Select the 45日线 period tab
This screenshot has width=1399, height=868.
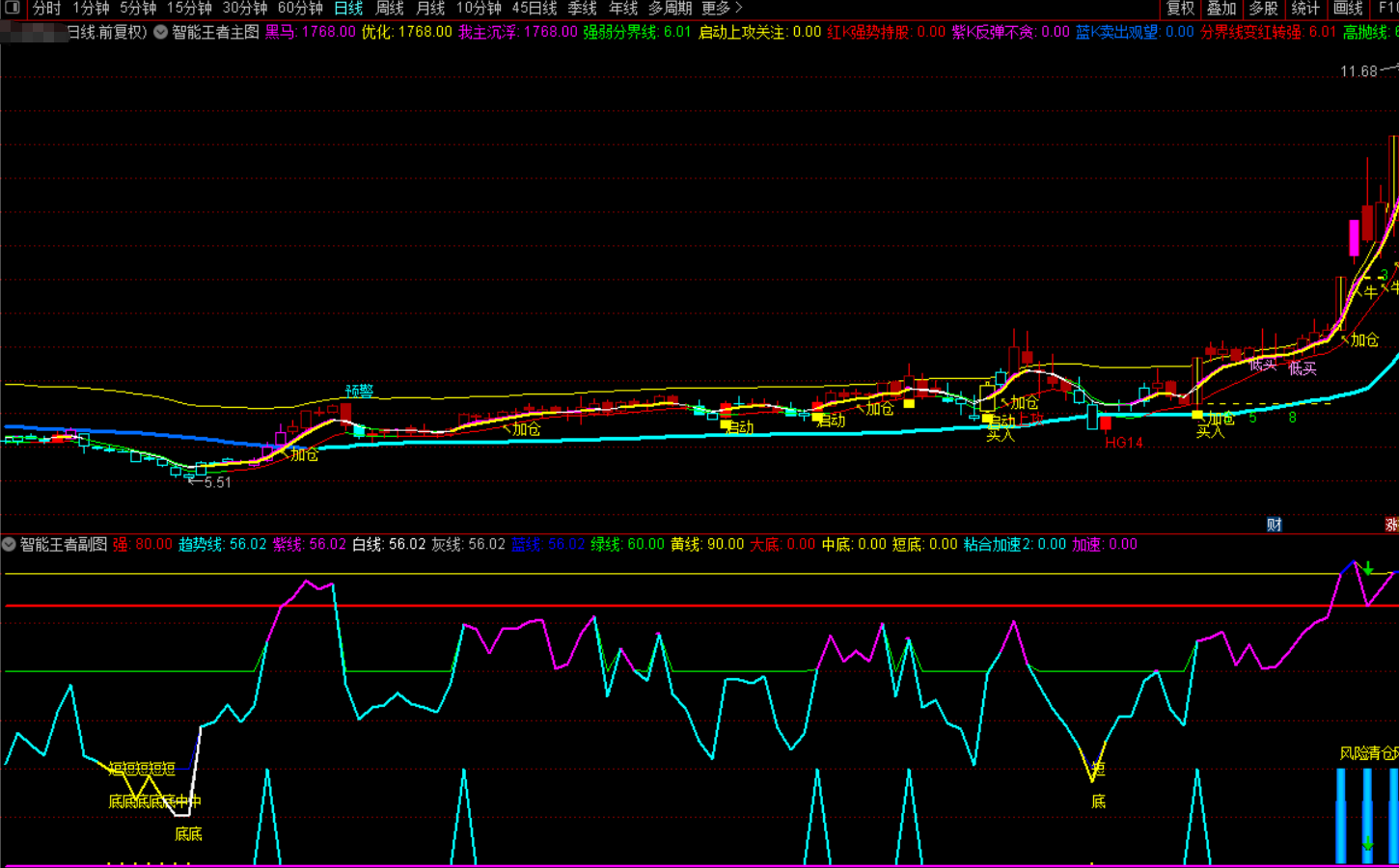point(535,8)
